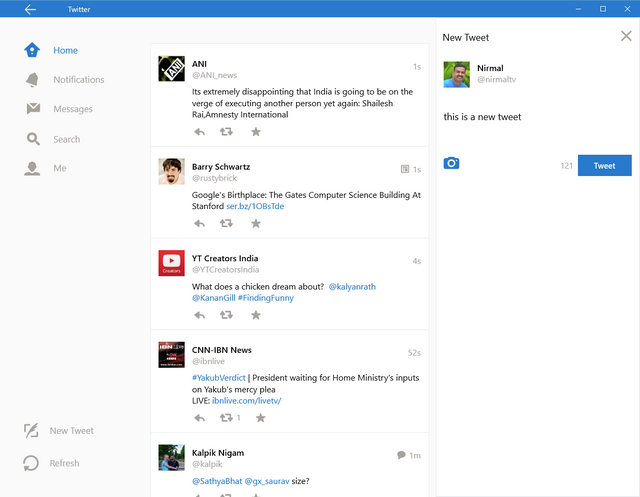Viewport: 640px width, 497px height.
Task: Reply to the ANI tweet
Action: pyautogui.click(x=199, y=132)
